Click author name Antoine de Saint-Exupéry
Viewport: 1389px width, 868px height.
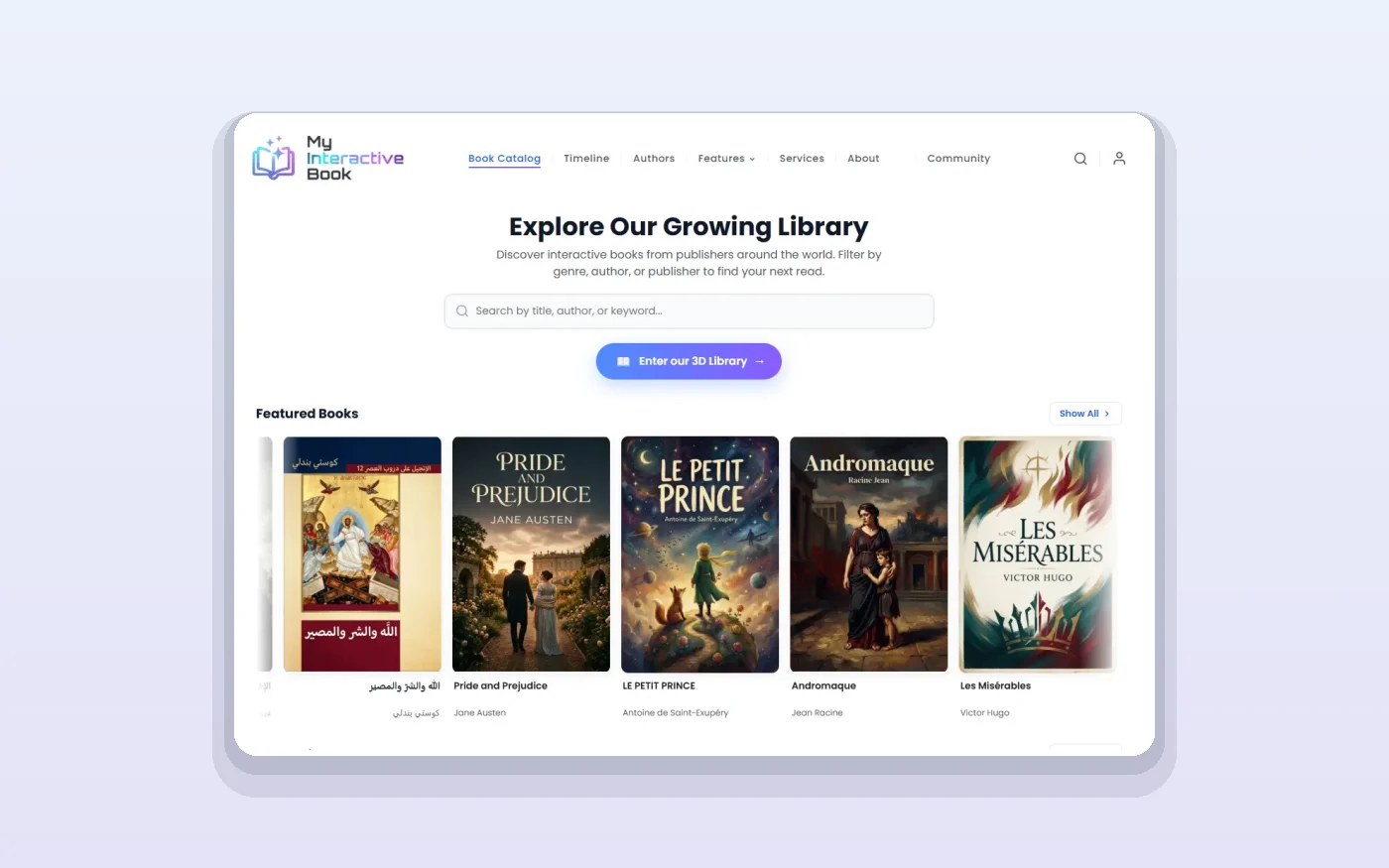[675, 712]
